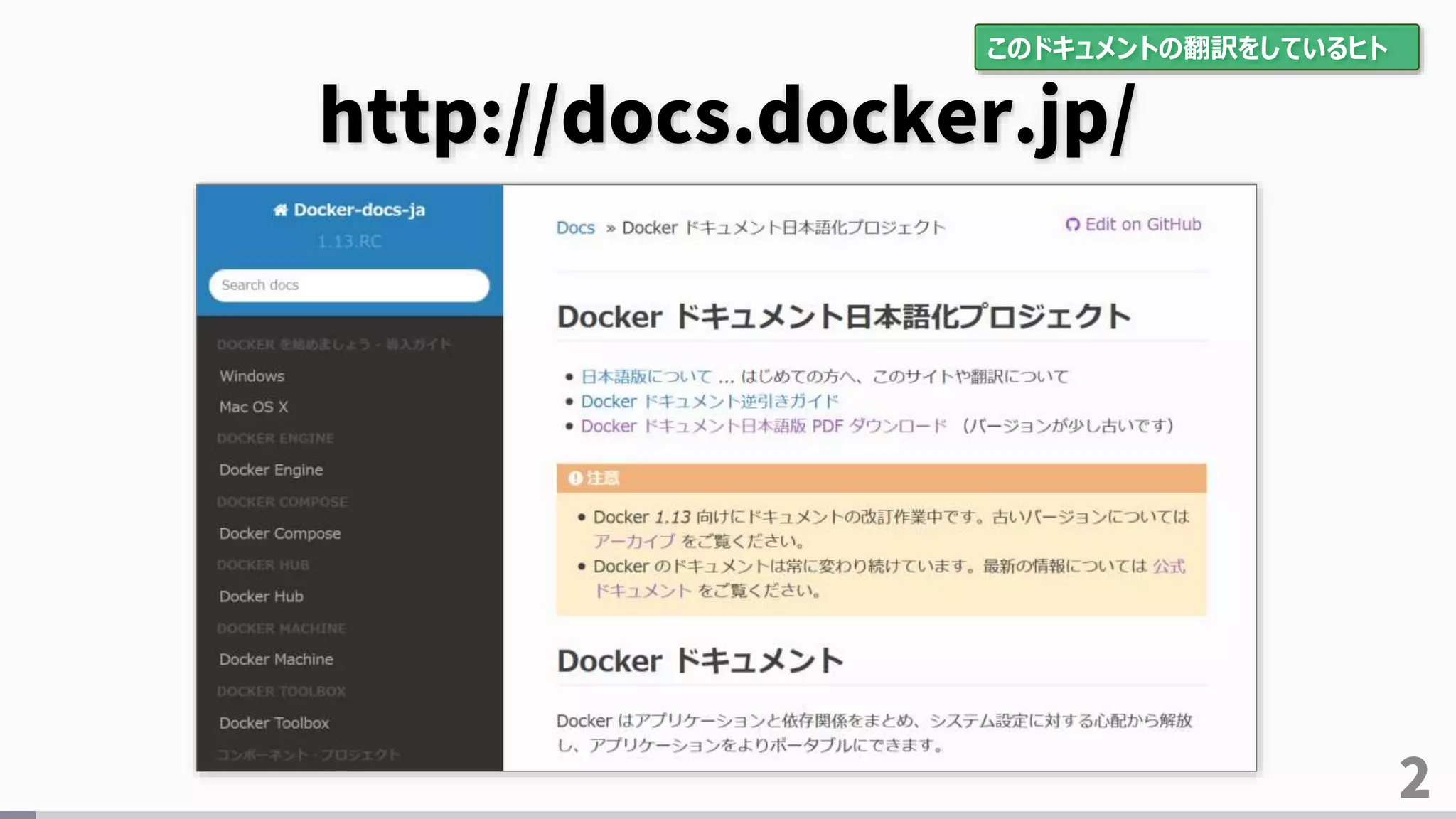
Task: Click the DOCKER HUB section caption
Action: point(263,565)
